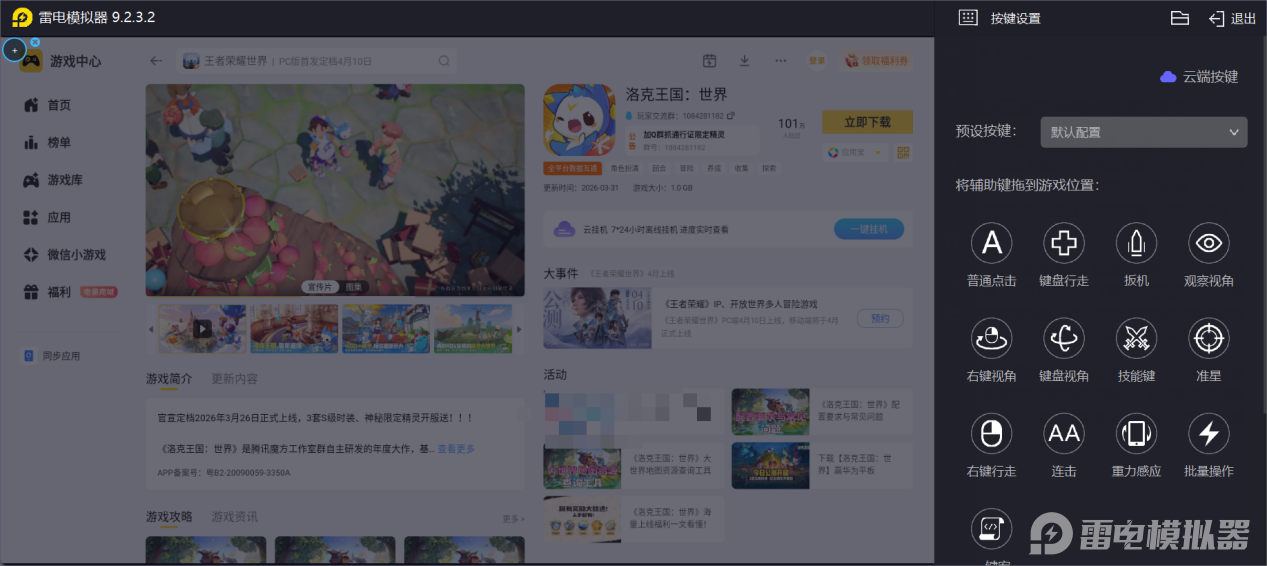Play the video thumbnail in the strip
Image resolution: width=1267 pixels, height=566 pixels.
[x=202, y=328]
